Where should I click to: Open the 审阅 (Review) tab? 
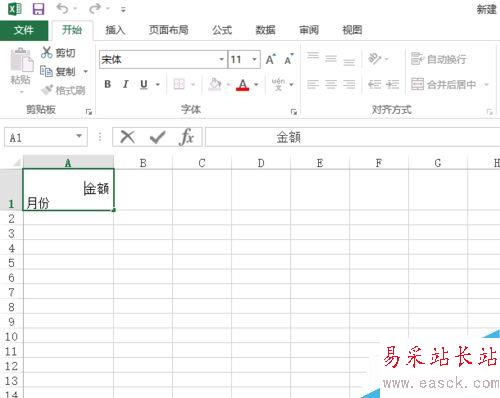click(309, 30)
